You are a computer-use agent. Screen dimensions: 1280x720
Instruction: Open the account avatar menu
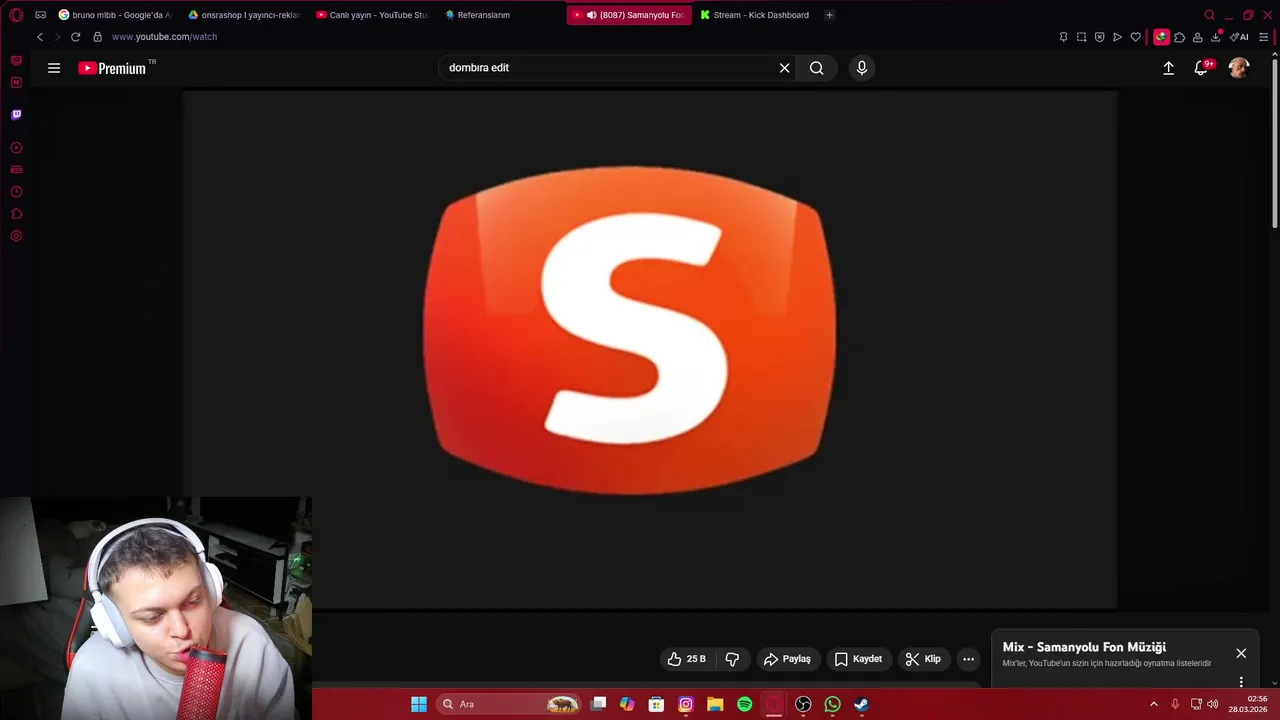[1239, 68]
